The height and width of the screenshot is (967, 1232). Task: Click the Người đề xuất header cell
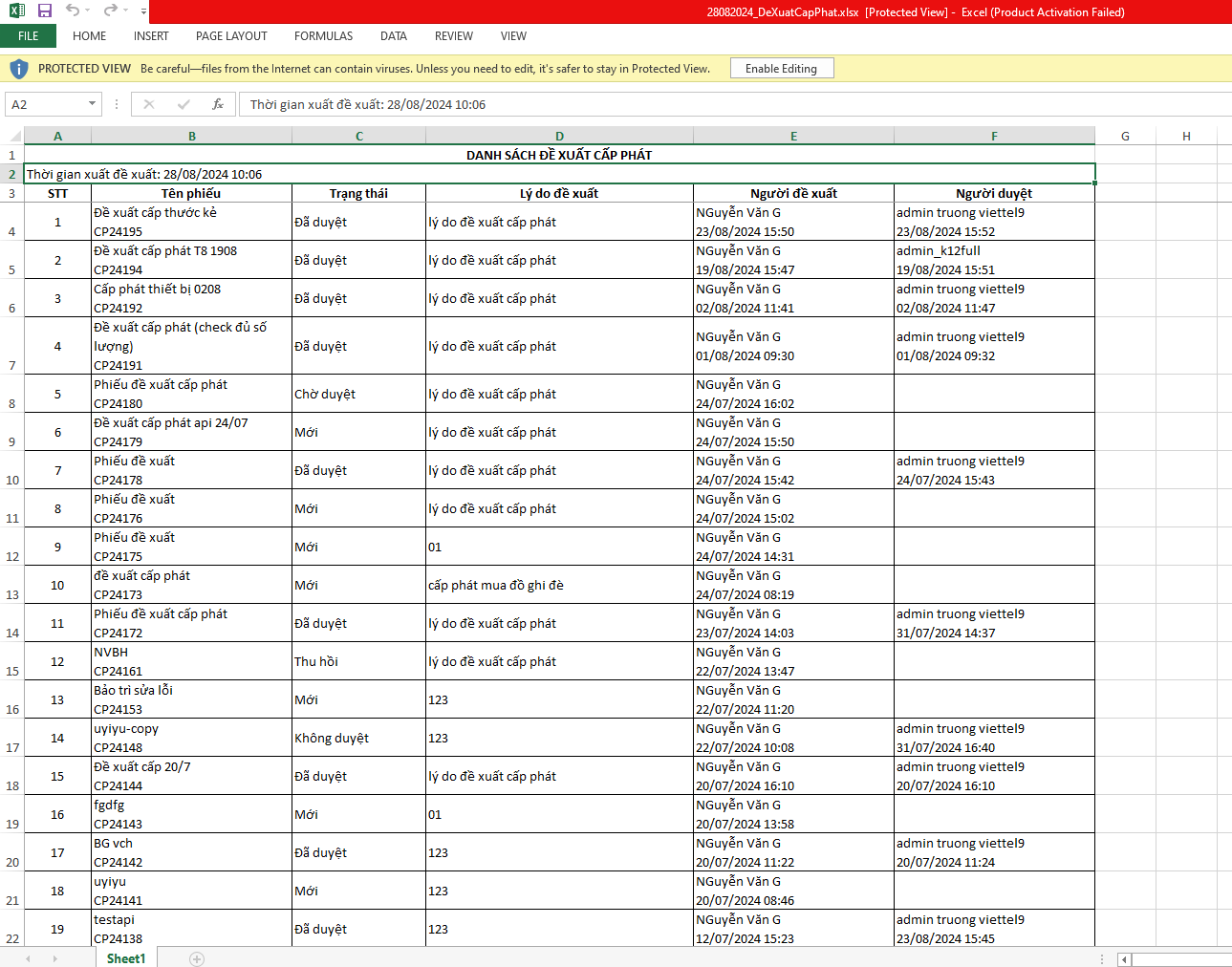click(793, 193)
